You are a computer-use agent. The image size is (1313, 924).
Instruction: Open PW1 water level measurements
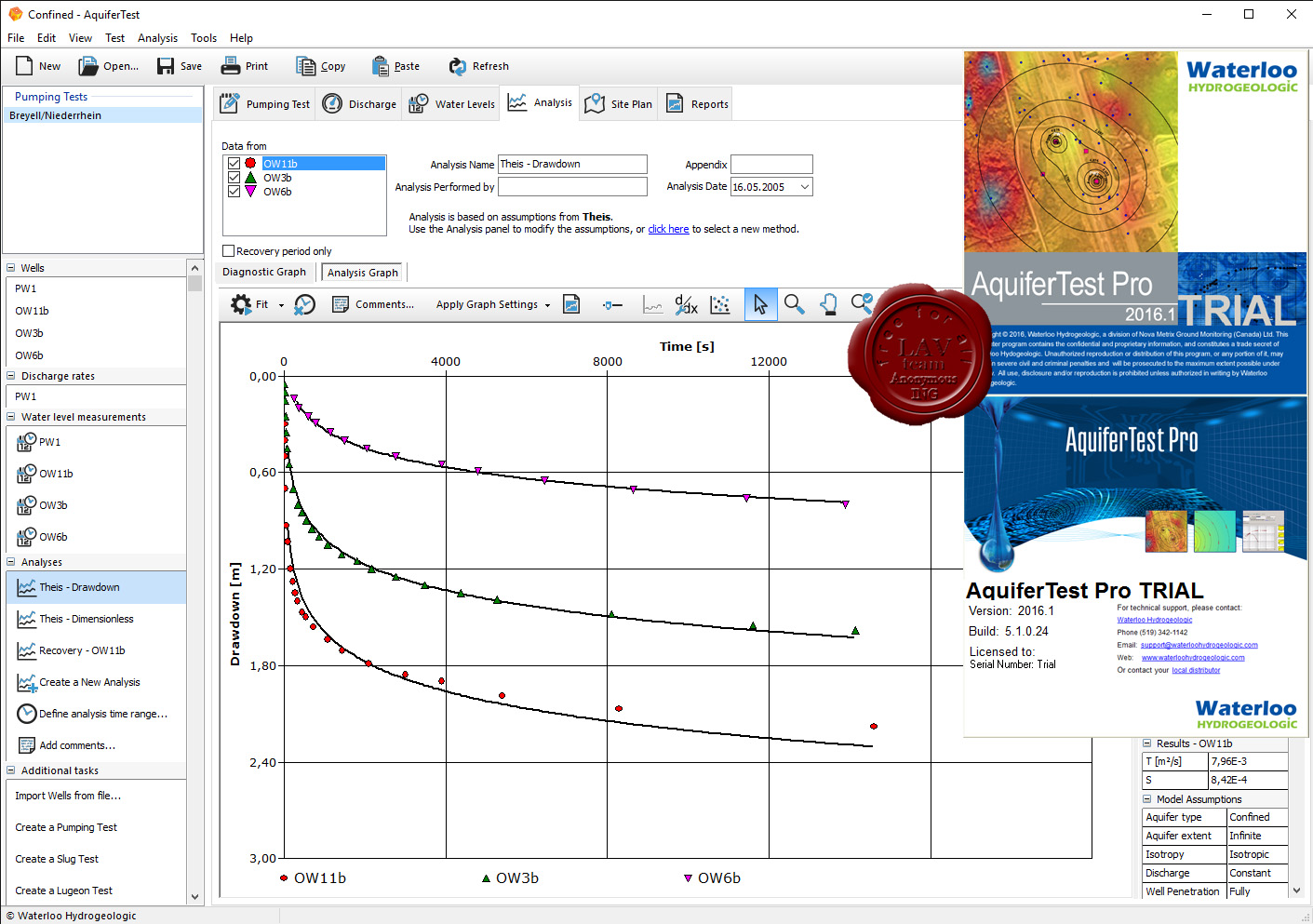(x=38, y=442)
